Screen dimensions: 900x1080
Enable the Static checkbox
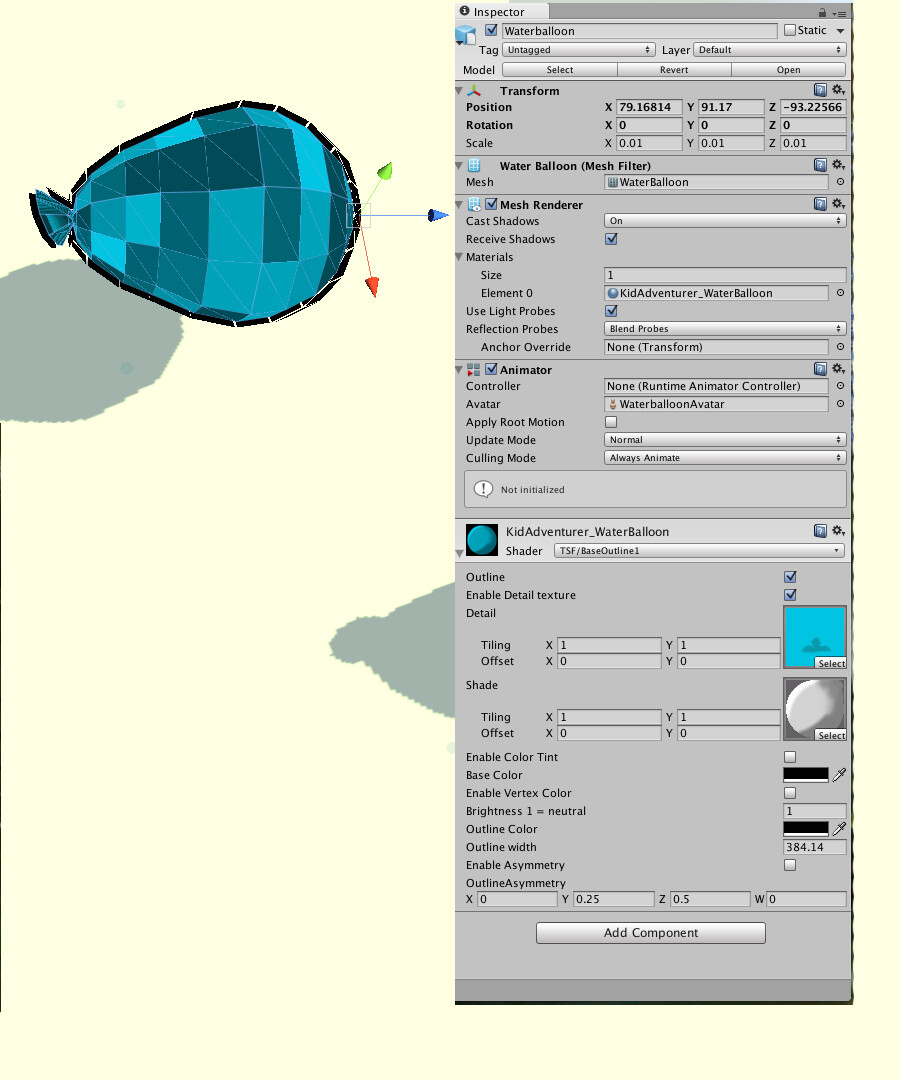click(790, 30)
